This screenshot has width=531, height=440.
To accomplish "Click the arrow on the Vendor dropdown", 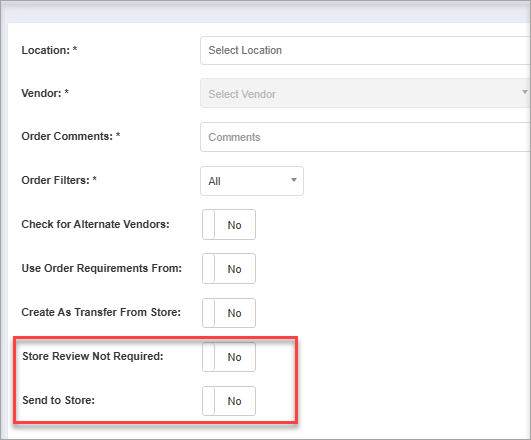I will coord(525,92).
